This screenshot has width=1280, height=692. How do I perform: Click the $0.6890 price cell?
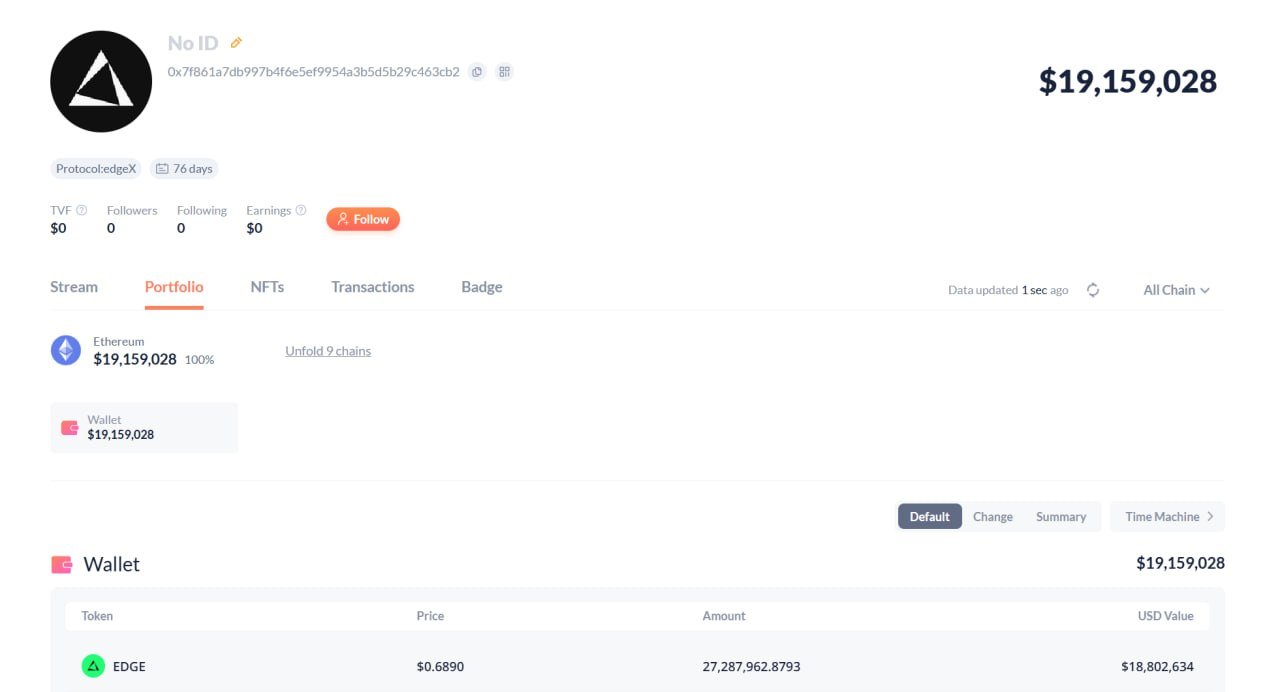[x=440, y=666]
